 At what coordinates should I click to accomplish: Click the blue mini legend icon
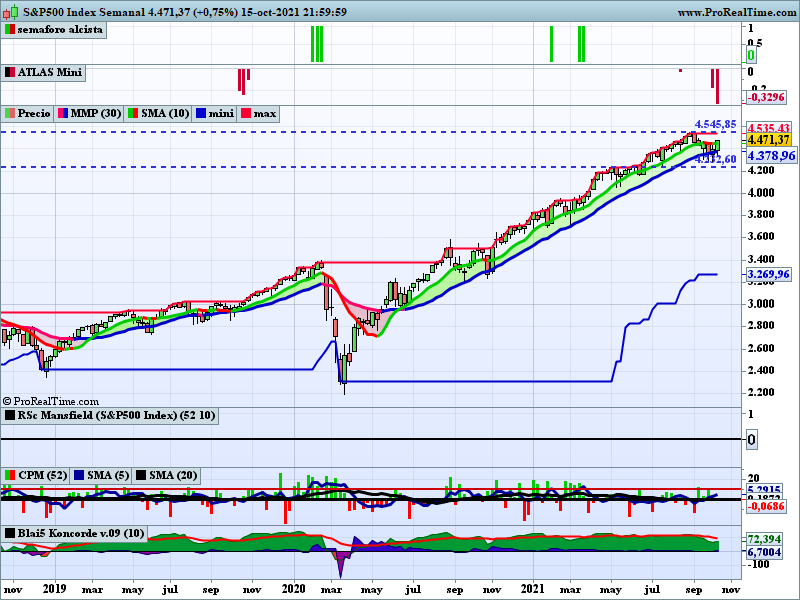201,113
